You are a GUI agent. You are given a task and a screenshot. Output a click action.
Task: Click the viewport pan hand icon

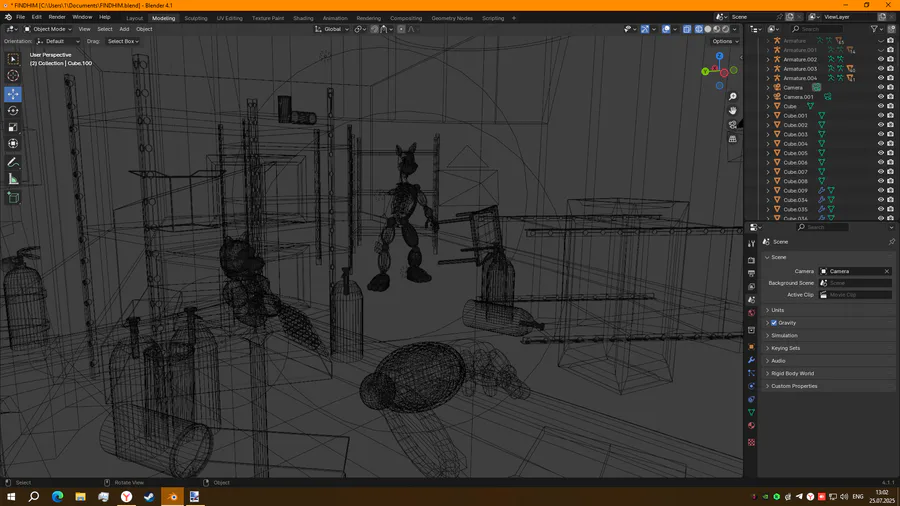pyautogui.click(x=732, y=111)
